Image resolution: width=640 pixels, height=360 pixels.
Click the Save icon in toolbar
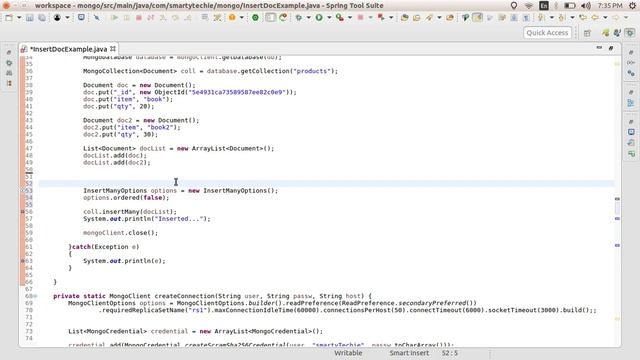[x=30, y=18]
